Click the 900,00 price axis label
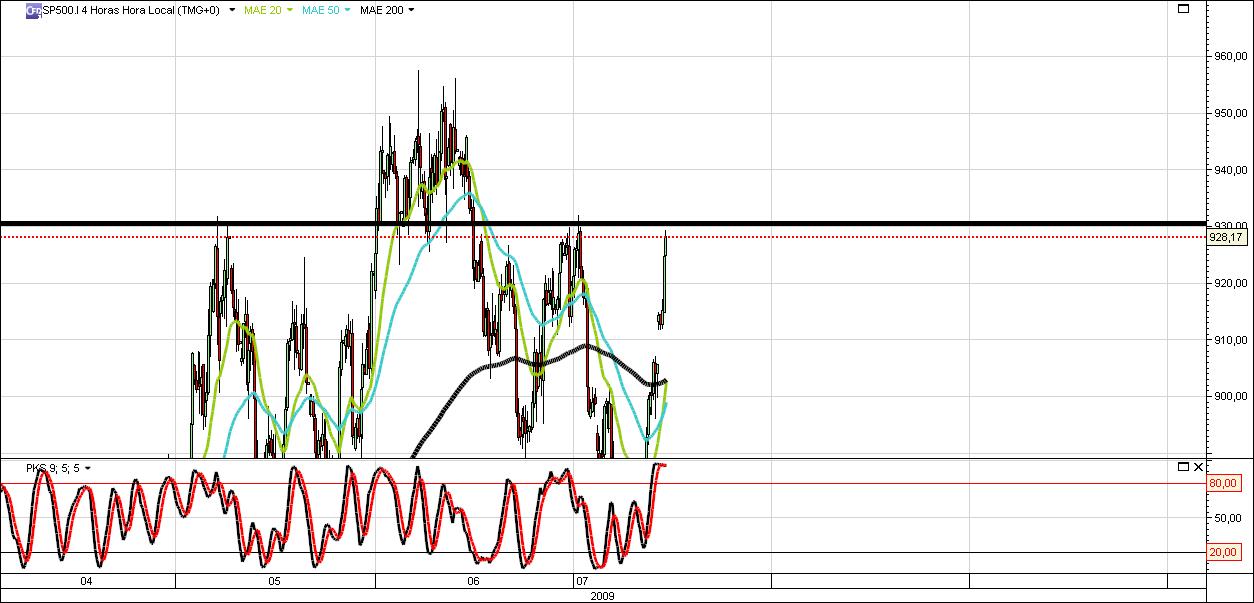1254x603 pixels. [x=1229, y=397]
